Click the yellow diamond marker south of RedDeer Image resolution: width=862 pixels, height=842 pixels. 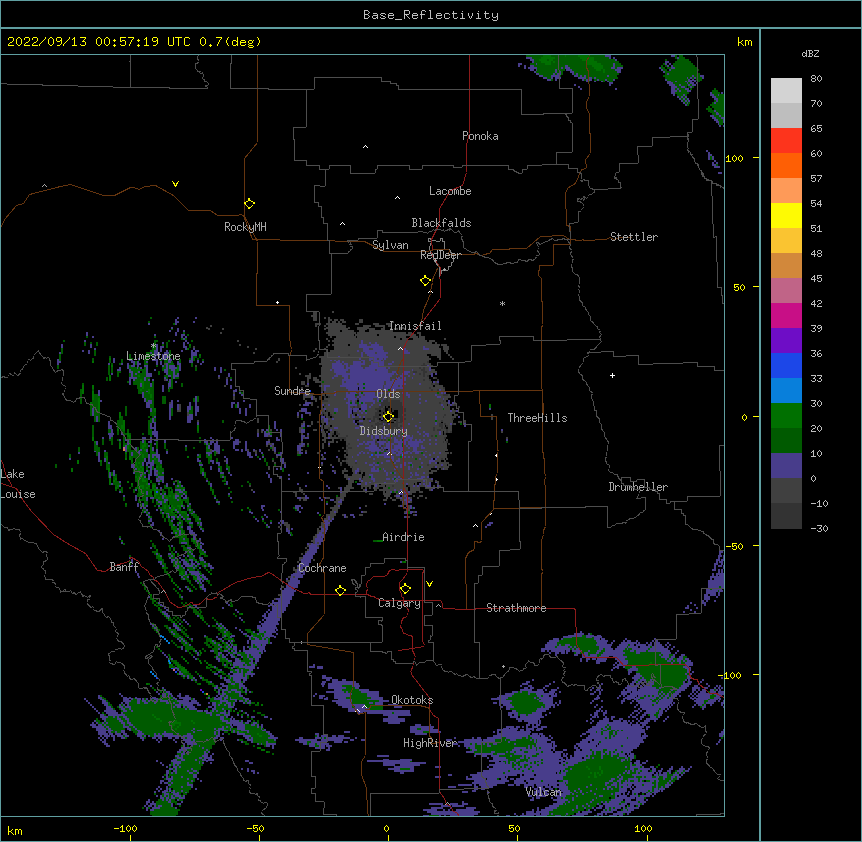point(425,281)
